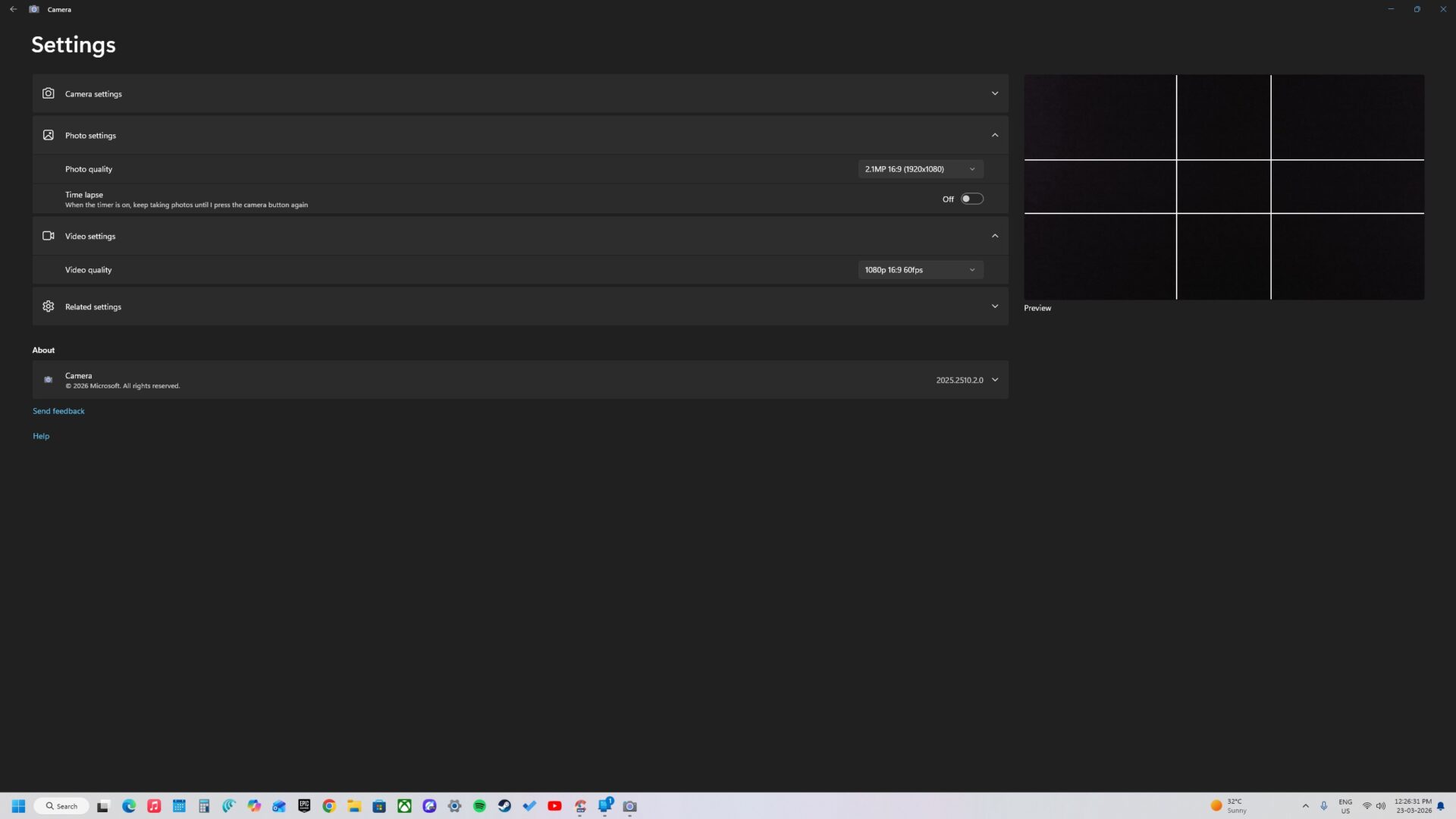
Task: Open the Xbox app from the taskbar
Action: 404,806
